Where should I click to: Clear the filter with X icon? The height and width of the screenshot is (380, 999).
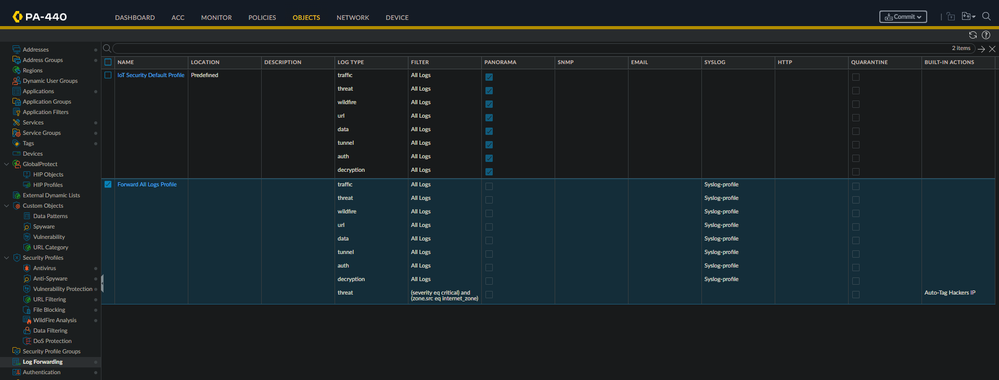pyautogui.click(x=992, y=49)
